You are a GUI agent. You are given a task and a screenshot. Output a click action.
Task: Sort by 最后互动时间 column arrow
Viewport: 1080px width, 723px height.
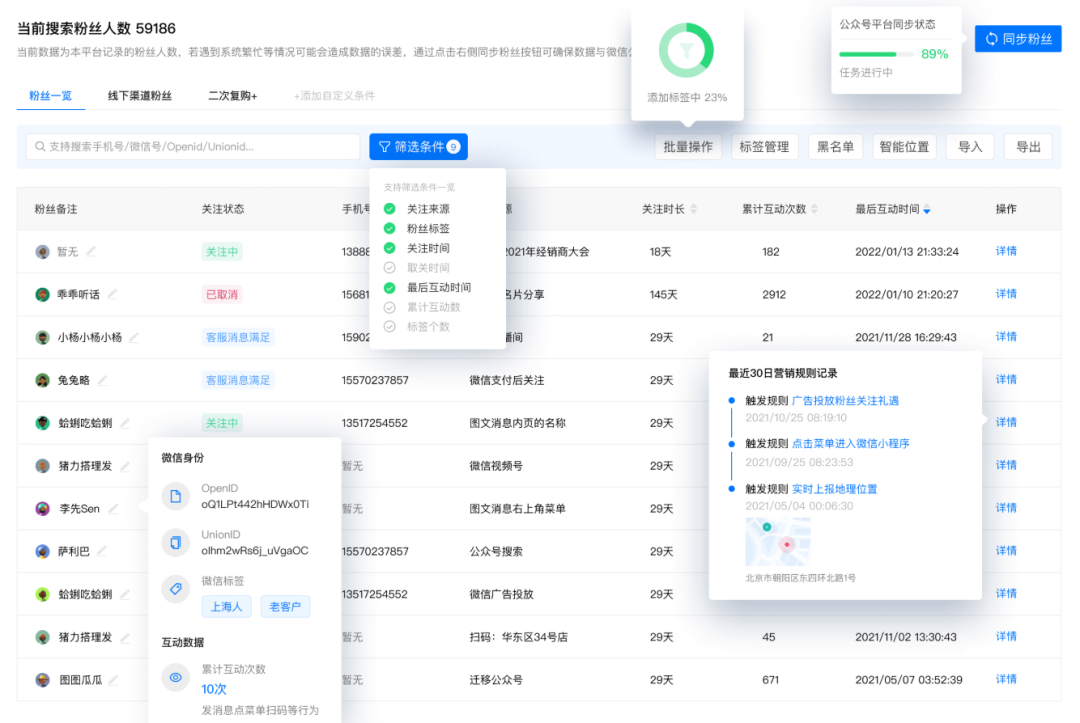pos(927,210)
